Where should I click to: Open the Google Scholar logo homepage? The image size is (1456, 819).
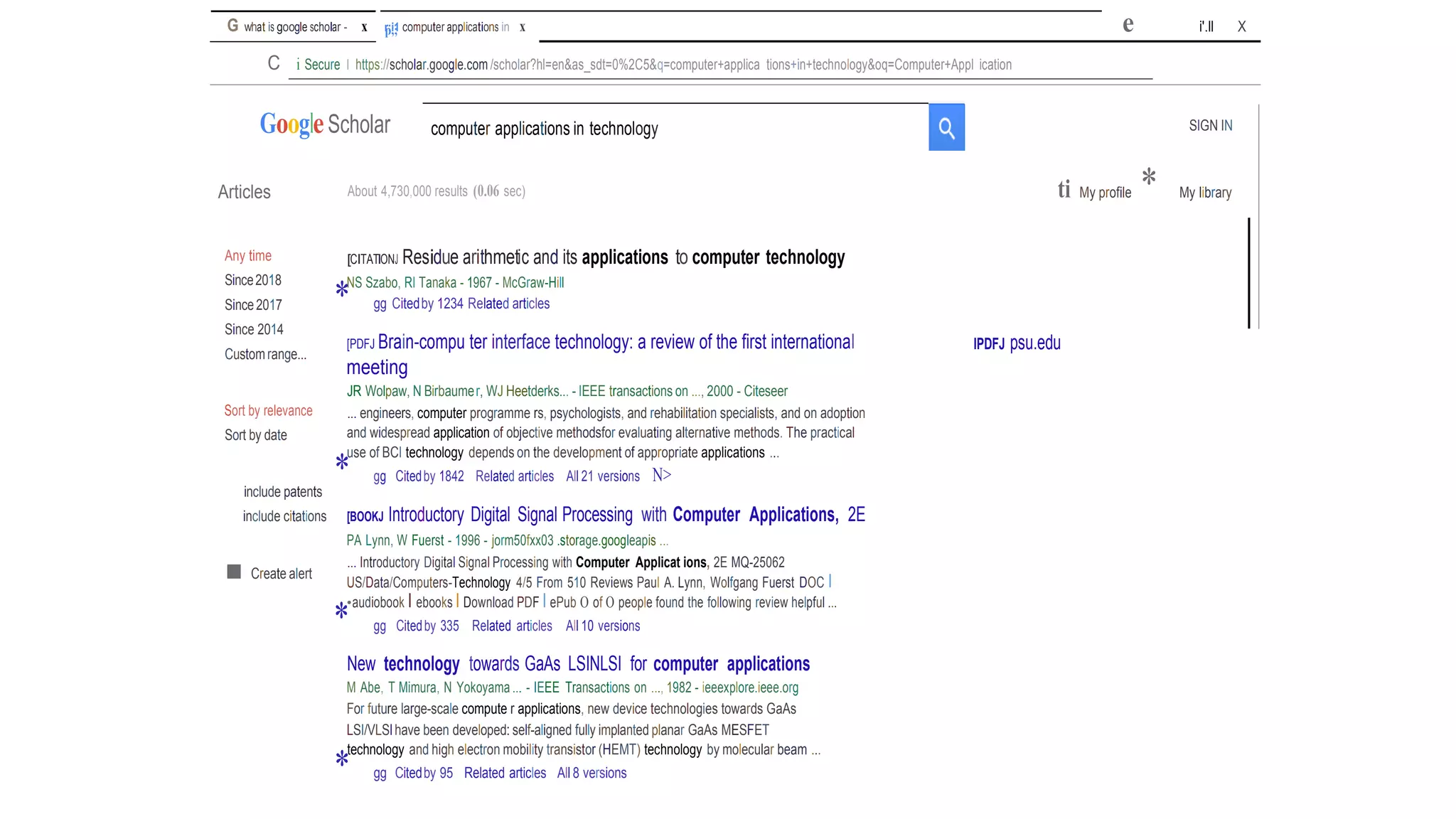(x=325, y=124)
